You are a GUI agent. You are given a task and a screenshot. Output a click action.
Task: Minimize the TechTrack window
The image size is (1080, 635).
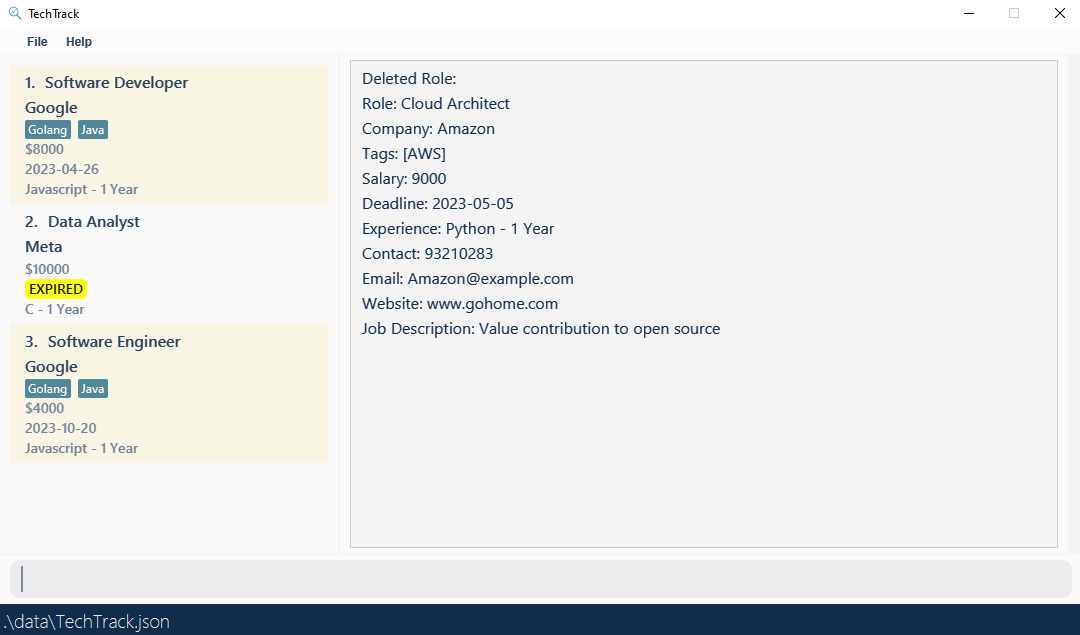coord(968,13)
